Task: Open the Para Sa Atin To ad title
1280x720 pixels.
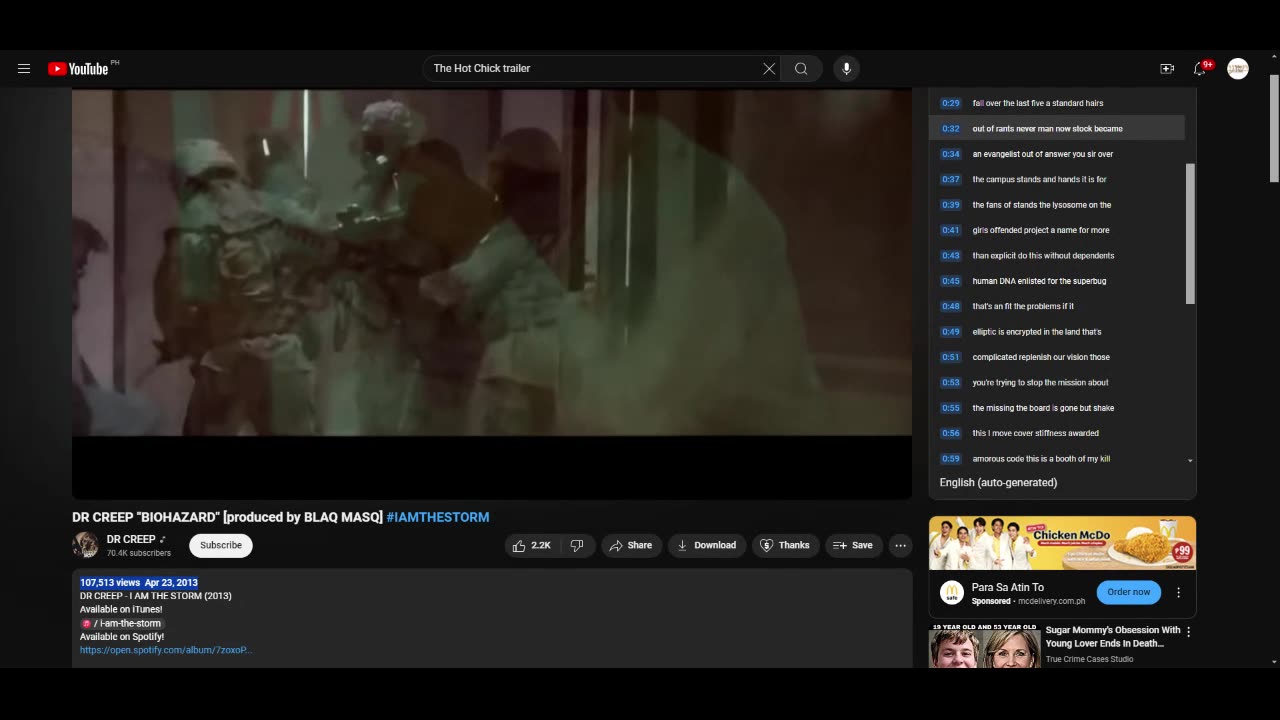Action: (1007, 587)
